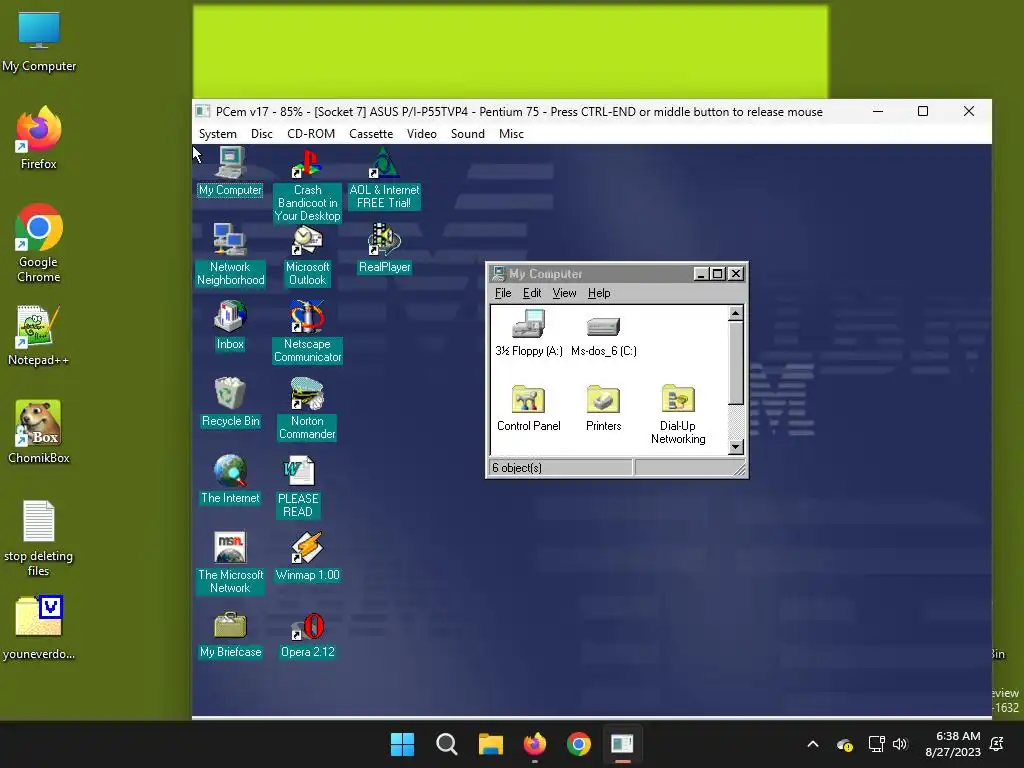The width and height of the screenshot is (1024, 768).
Task: Select Notepad++ desktop shortcut
Action: (39, 335)
